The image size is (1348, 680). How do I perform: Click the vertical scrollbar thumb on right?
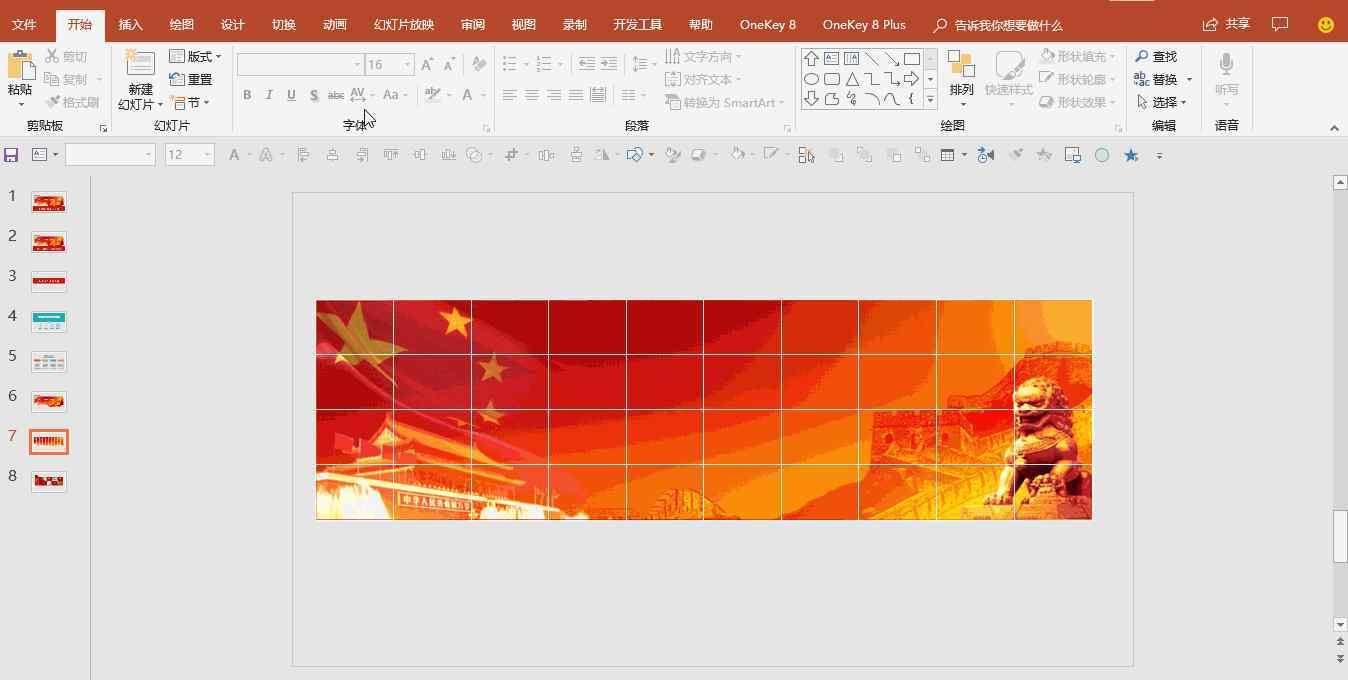coord(1340,537)
